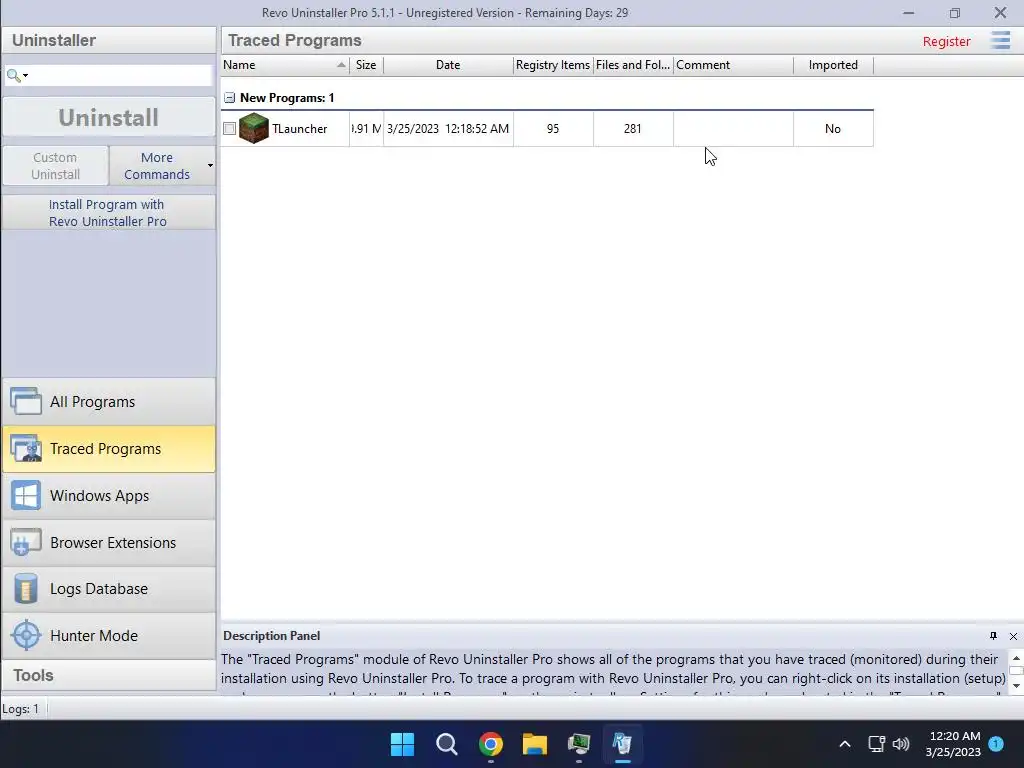Click the search magnifier icon
Image resolution: width=1024 pixels, height=768 pixels.
[x=13, y=75]
